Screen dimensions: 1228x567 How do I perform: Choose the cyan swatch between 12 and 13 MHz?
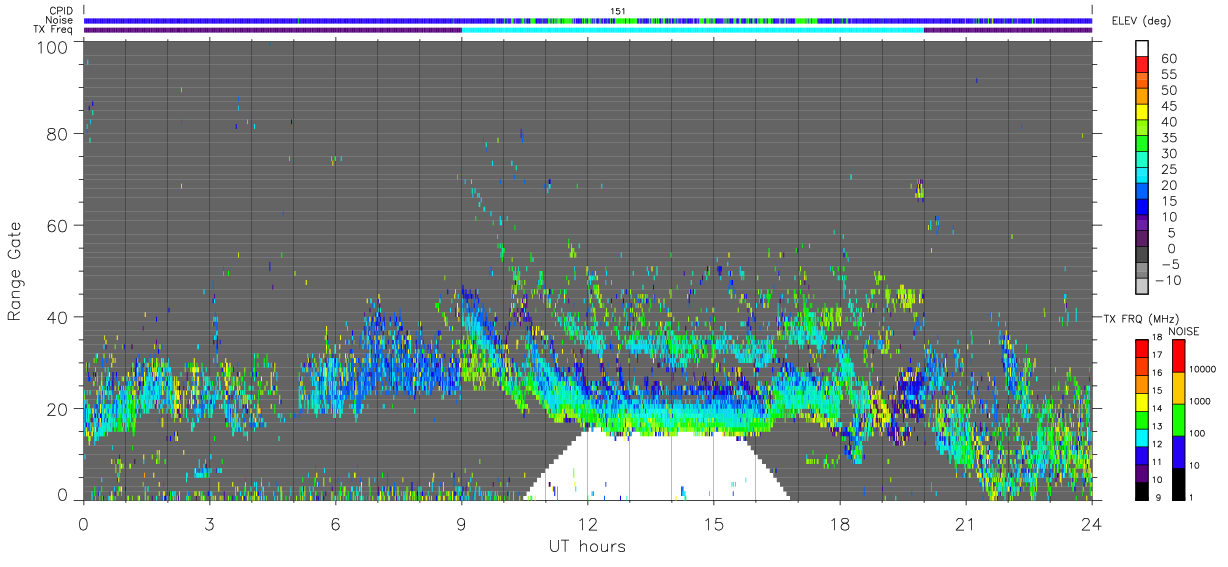1141,439
